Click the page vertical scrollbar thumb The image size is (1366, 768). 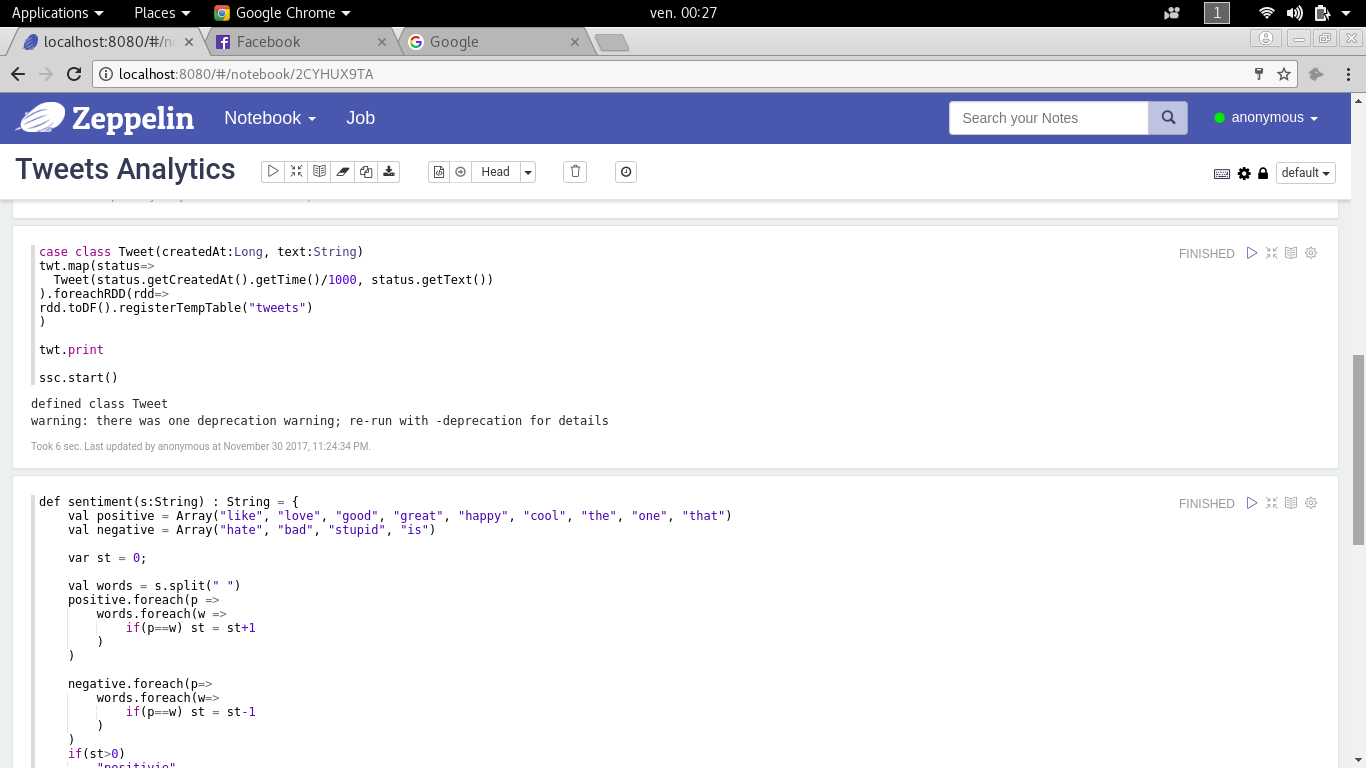click(1358, 450)
